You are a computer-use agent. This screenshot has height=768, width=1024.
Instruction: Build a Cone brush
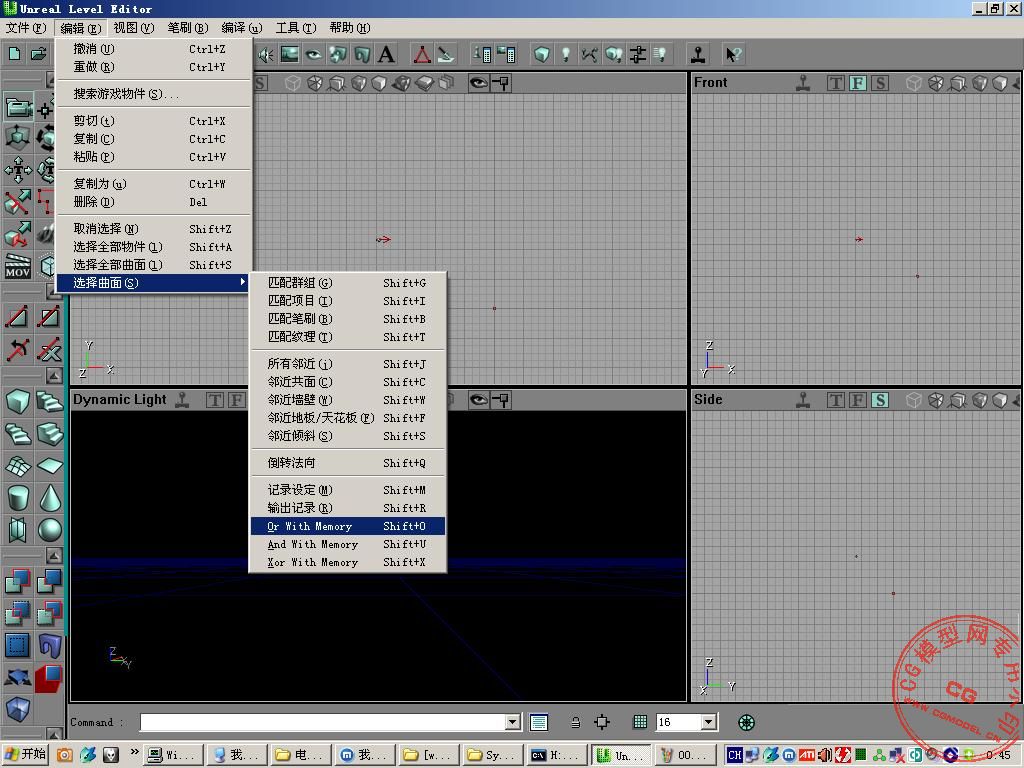49,498
